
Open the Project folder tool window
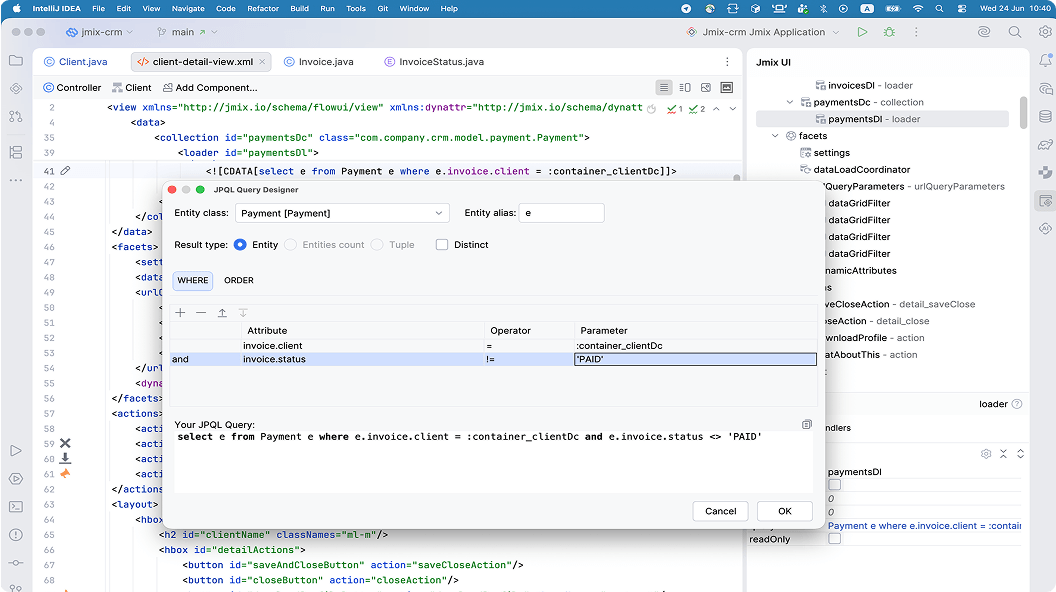[x=16, y=61]
